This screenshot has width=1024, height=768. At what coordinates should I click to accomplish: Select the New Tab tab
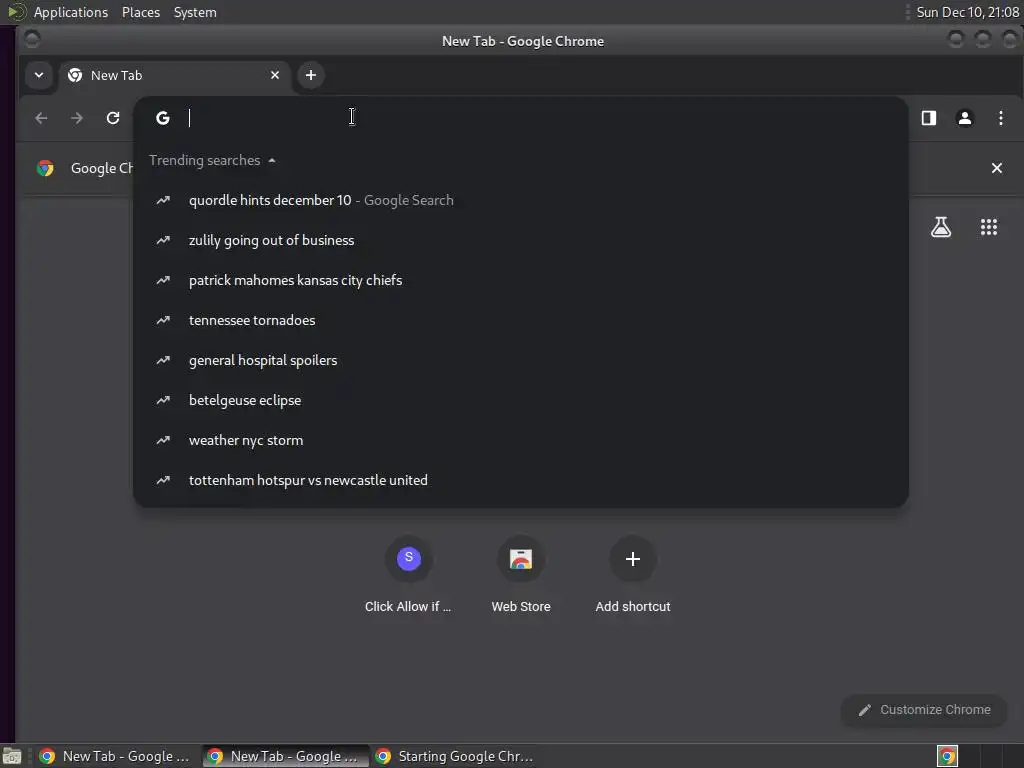174,75
